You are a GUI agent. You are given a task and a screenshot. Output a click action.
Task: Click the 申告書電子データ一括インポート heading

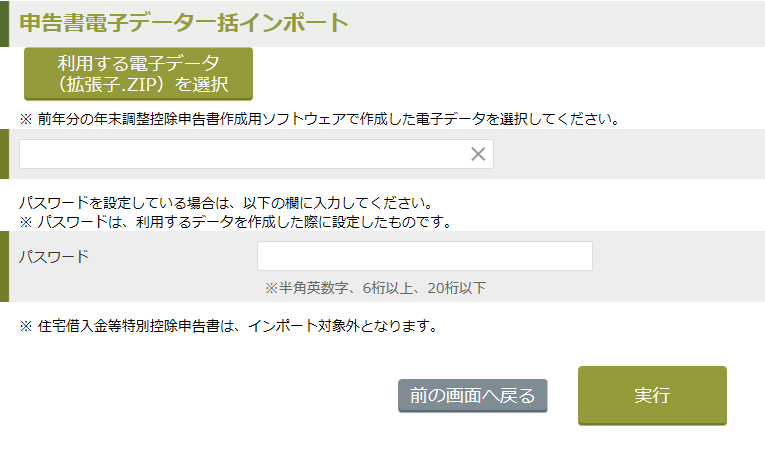[184, 22]
